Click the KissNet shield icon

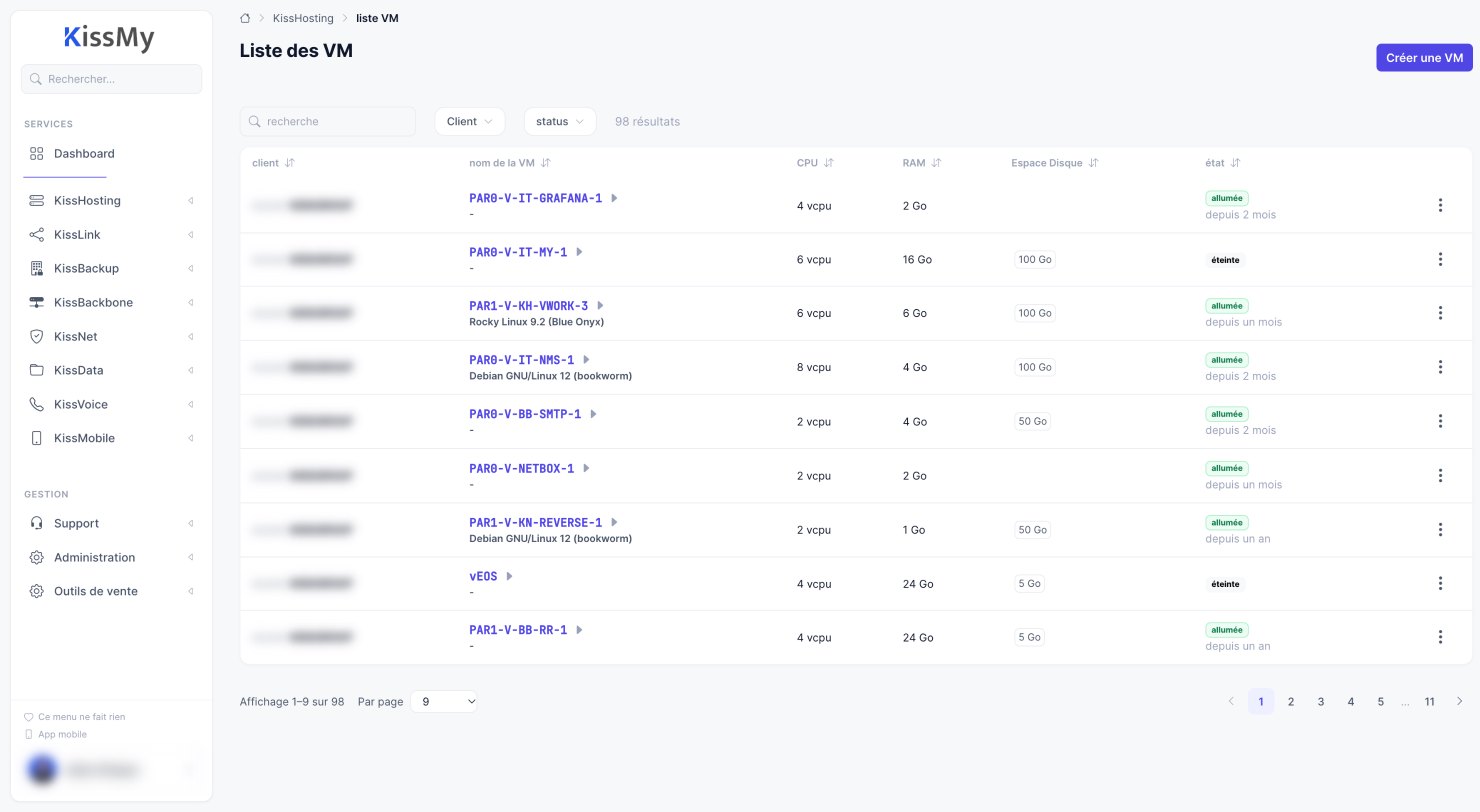click(37, 337)
